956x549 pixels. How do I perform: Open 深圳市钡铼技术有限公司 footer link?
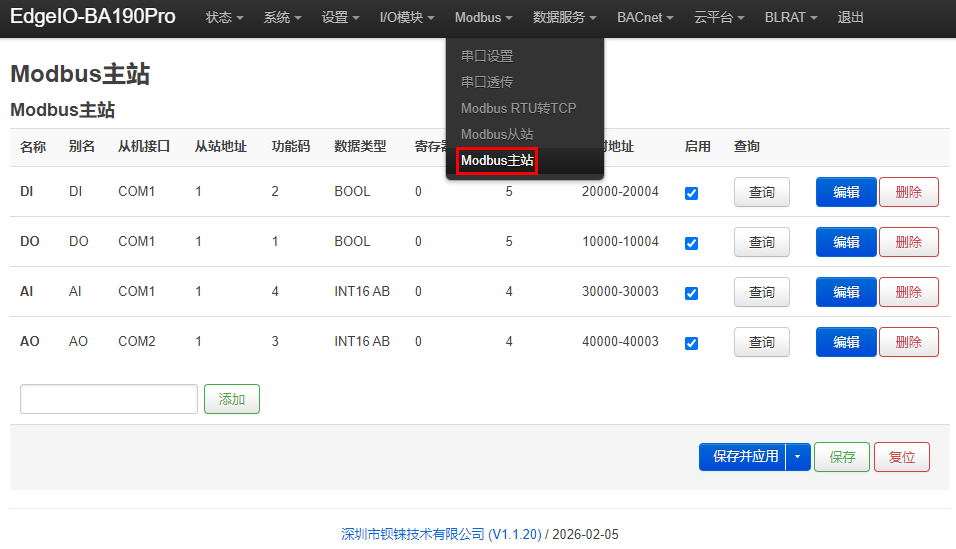tap(441, 534)
